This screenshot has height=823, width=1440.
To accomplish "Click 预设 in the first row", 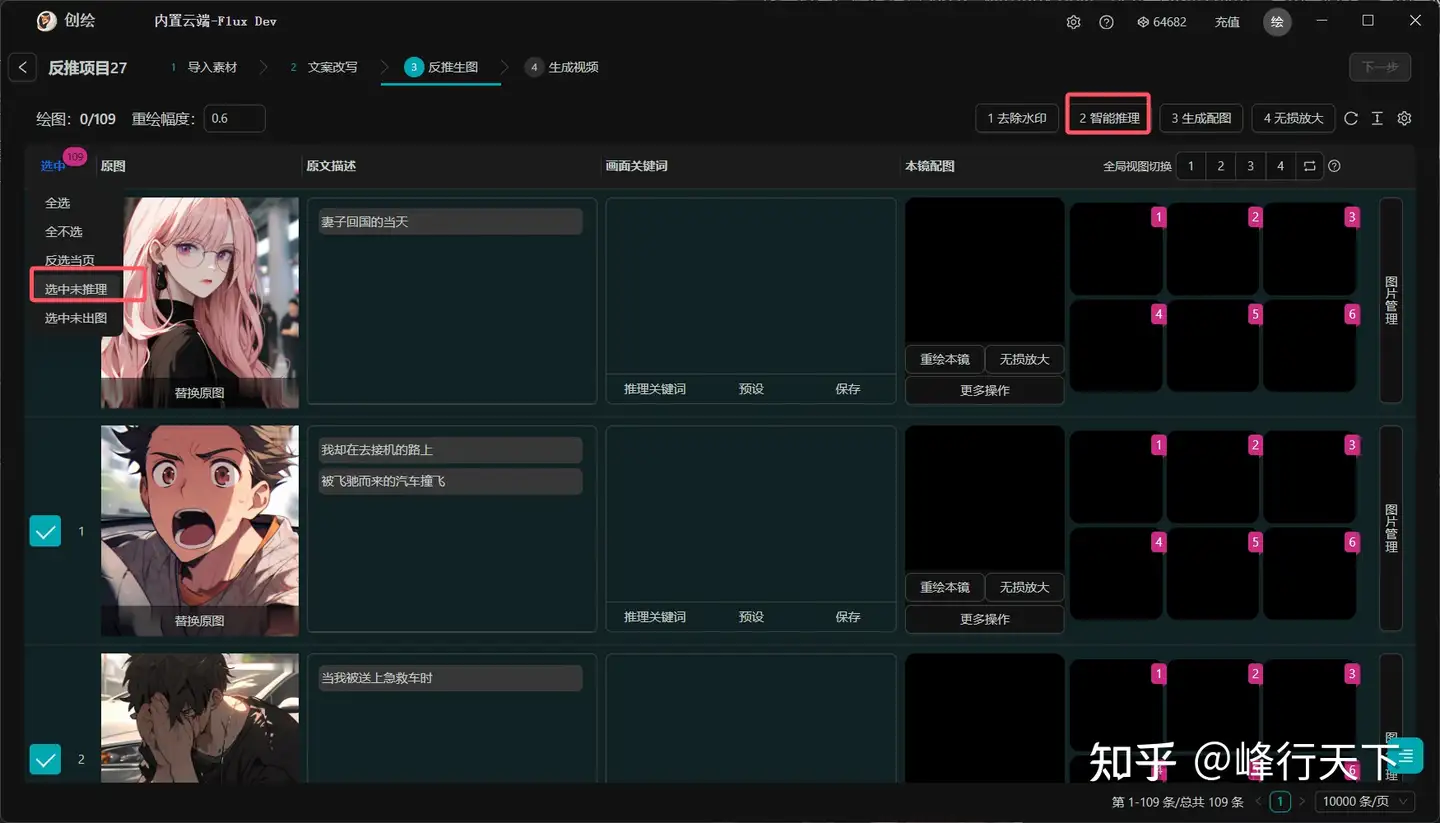I will (x=751, y=389).
